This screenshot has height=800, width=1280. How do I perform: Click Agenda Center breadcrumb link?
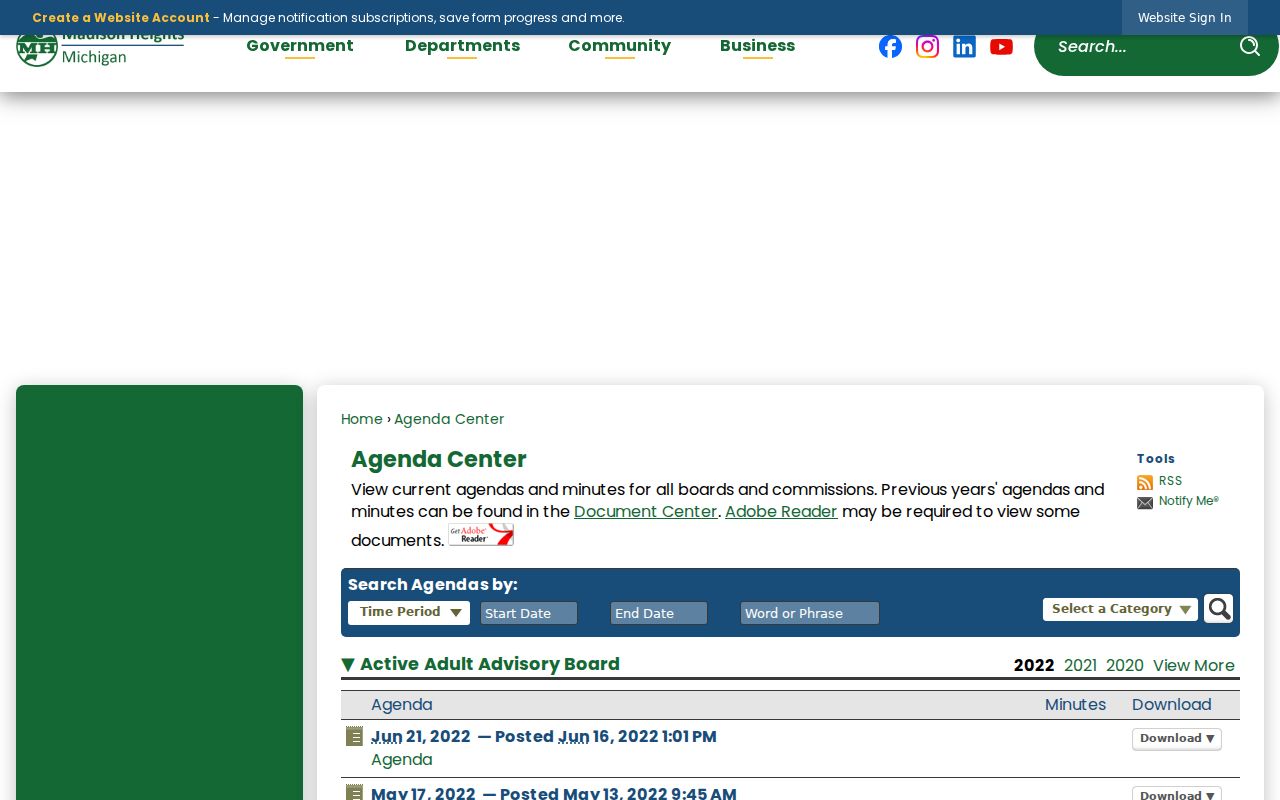(x=449, y=419)
